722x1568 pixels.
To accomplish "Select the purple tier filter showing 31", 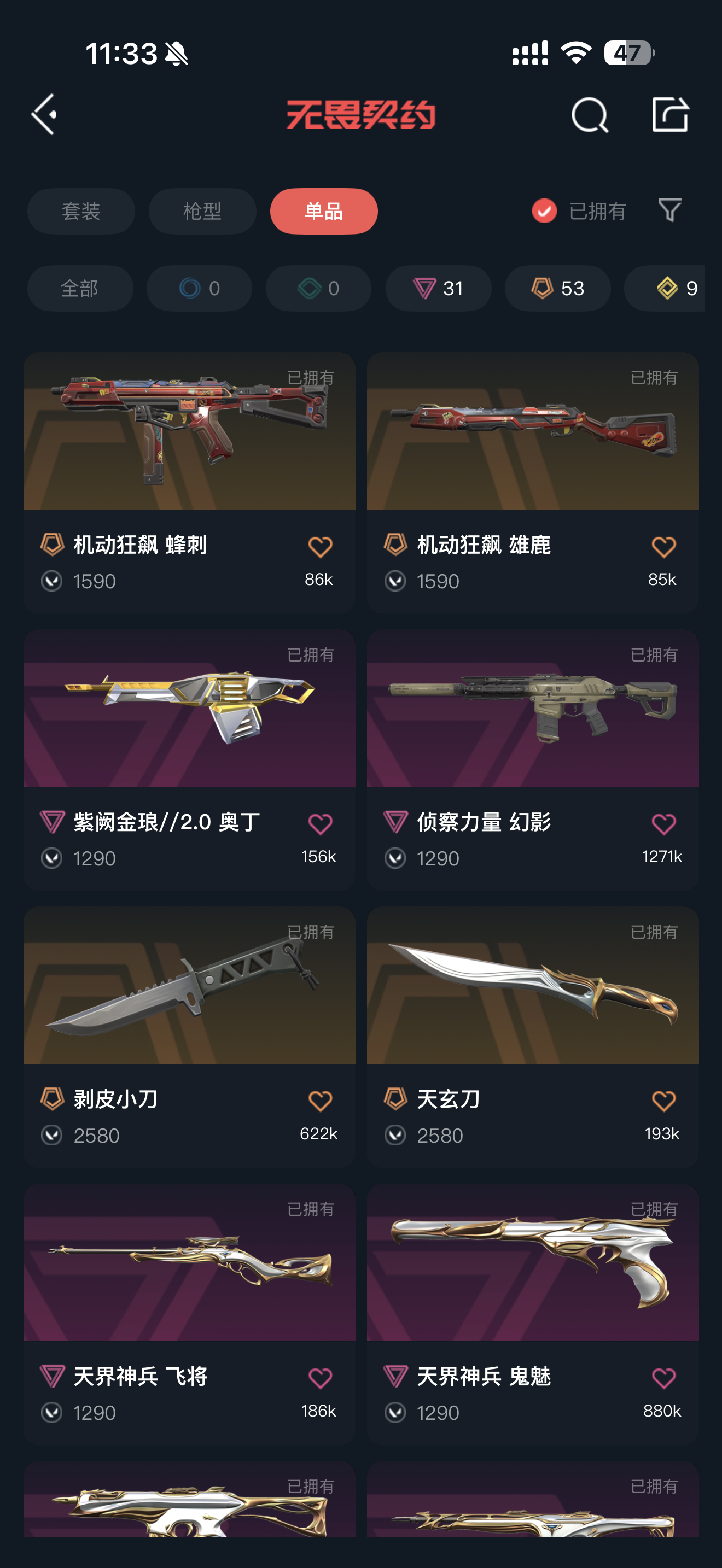I will click(438, 288).
